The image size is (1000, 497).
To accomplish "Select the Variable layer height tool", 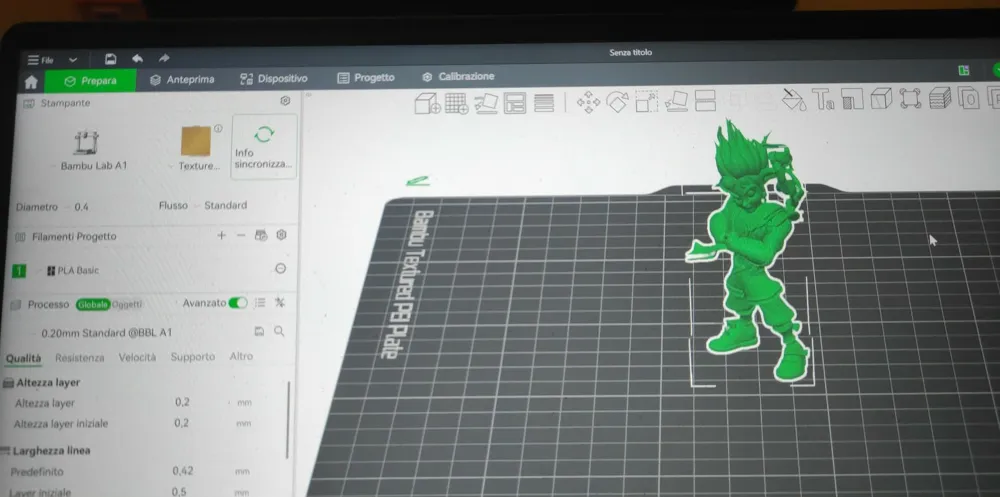I will pos(939,99).
